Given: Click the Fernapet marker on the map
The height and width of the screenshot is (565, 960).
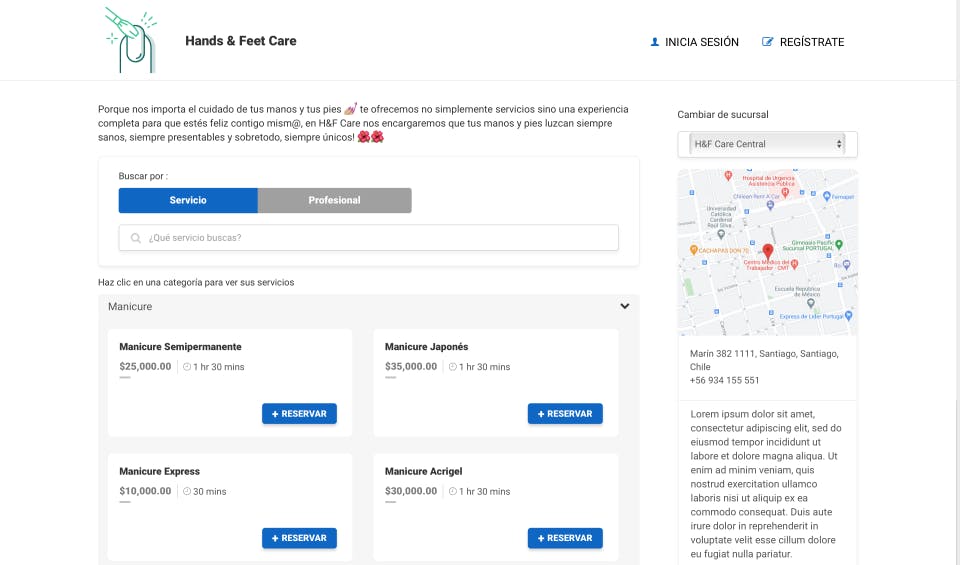Looking at the screenshot, I should click(826, 198).
